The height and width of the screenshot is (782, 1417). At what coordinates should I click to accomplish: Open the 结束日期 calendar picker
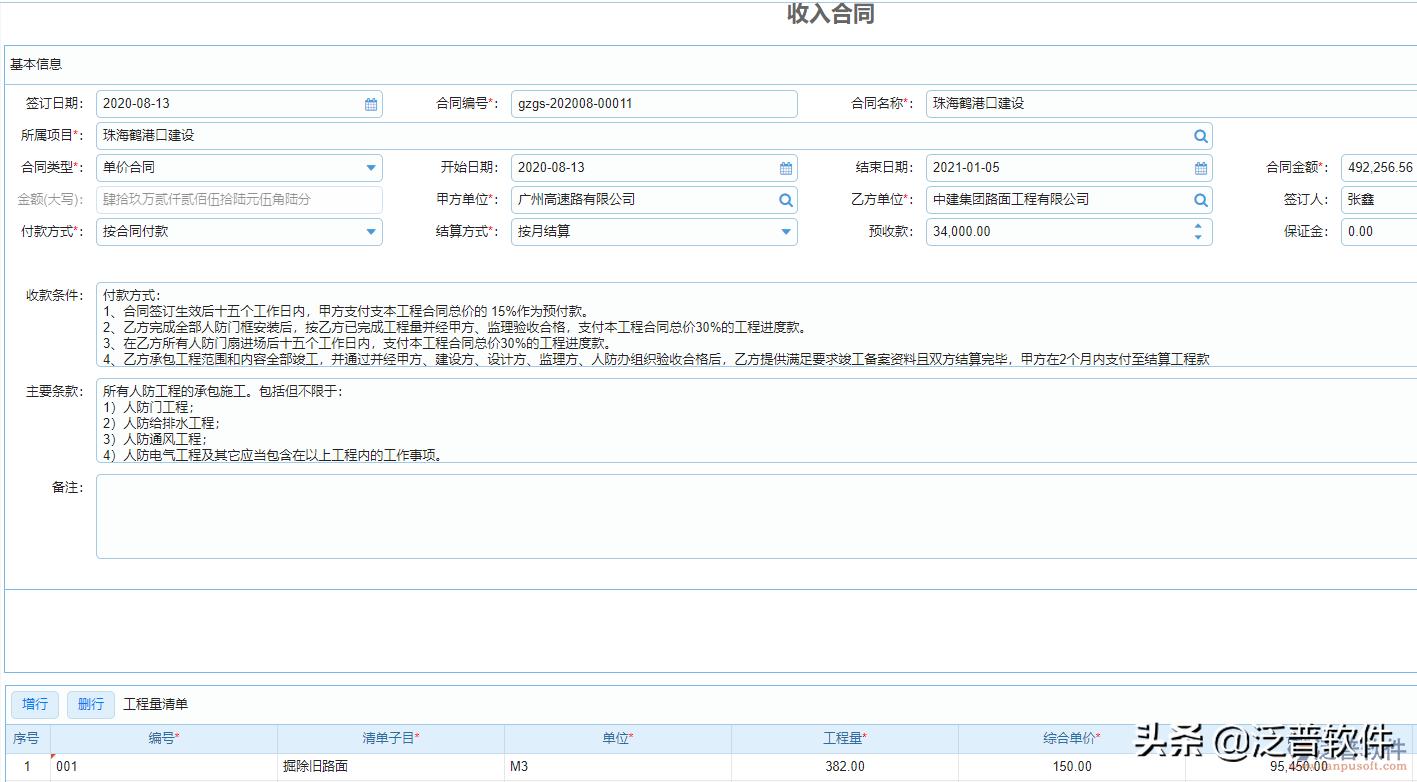pos(1199,167)
